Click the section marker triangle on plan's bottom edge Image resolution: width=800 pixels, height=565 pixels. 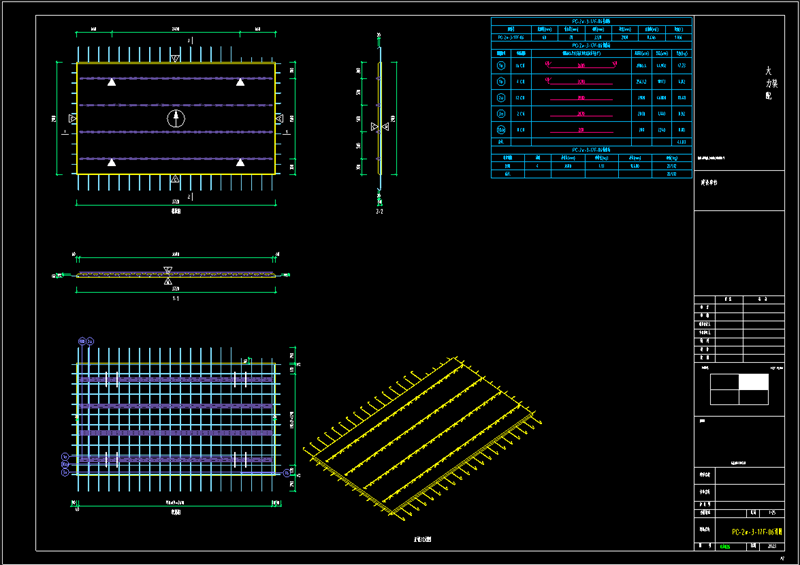coord(175,179)
